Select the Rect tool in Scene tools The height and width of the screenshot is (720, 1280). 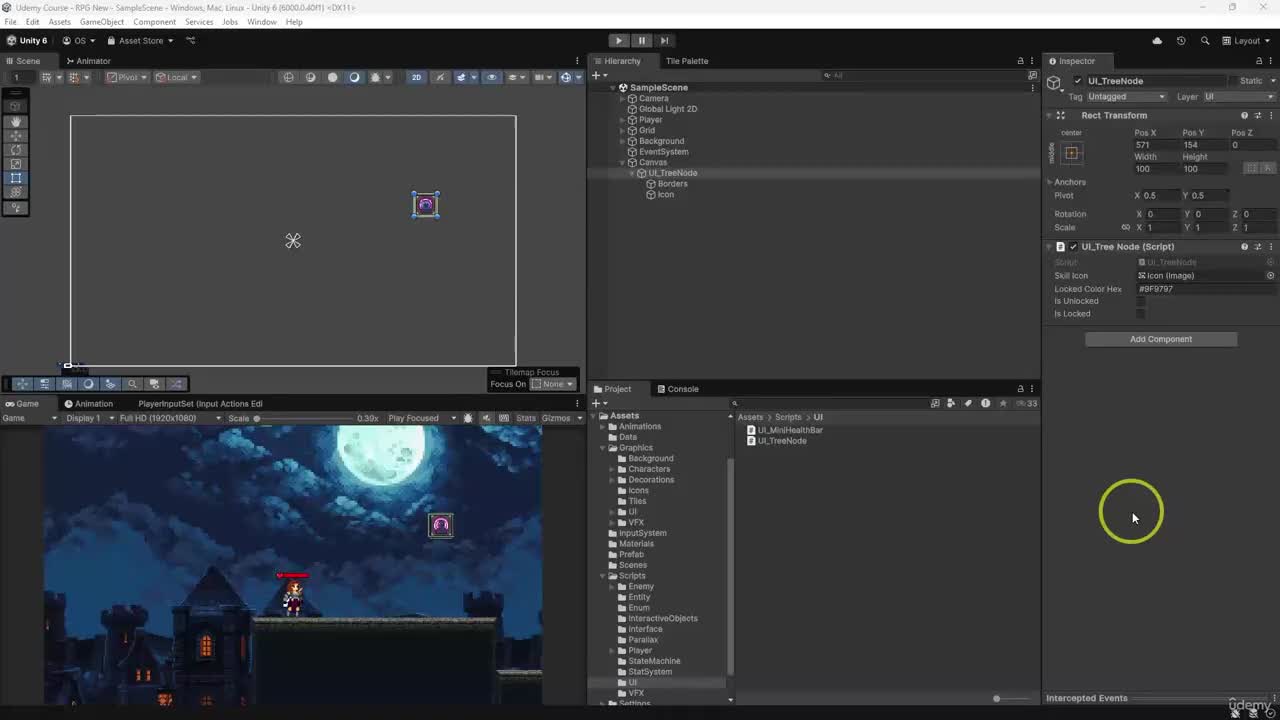click(x=16, y=178)
